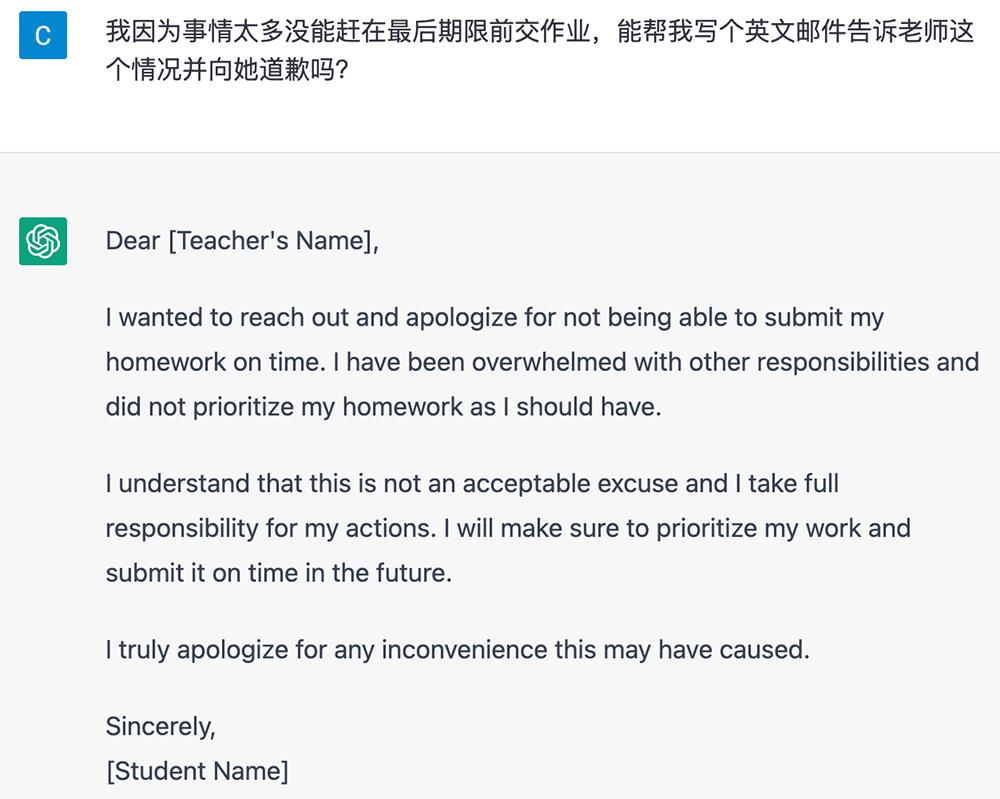Click the word "inconvenience" in the apology line
This screenshot has width=1000, height=799.
(465, 650)
